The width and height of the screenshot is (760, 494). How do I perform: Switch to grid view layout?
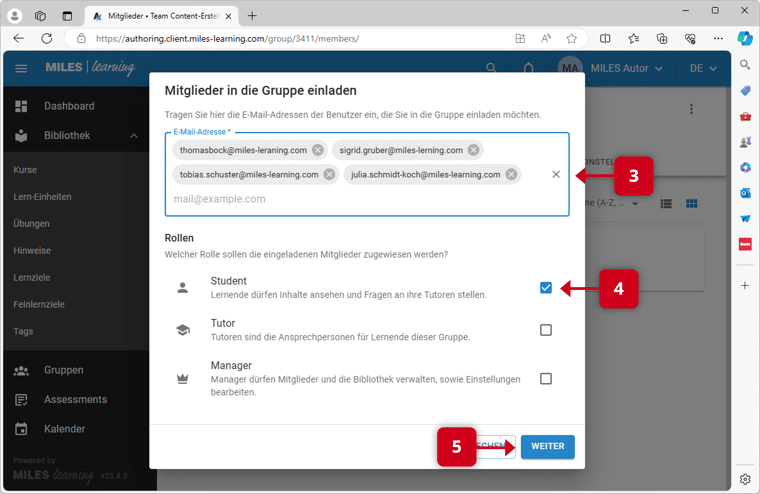(x=691, y=204)
